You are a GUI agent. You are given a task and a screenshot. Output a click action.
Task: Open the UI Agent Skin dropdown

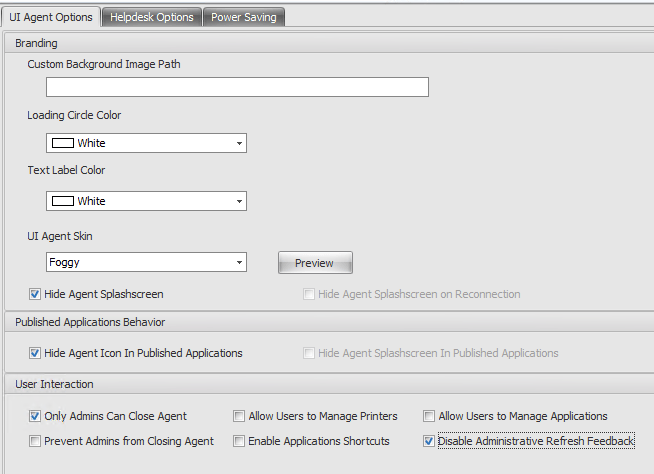pos(146,262)
